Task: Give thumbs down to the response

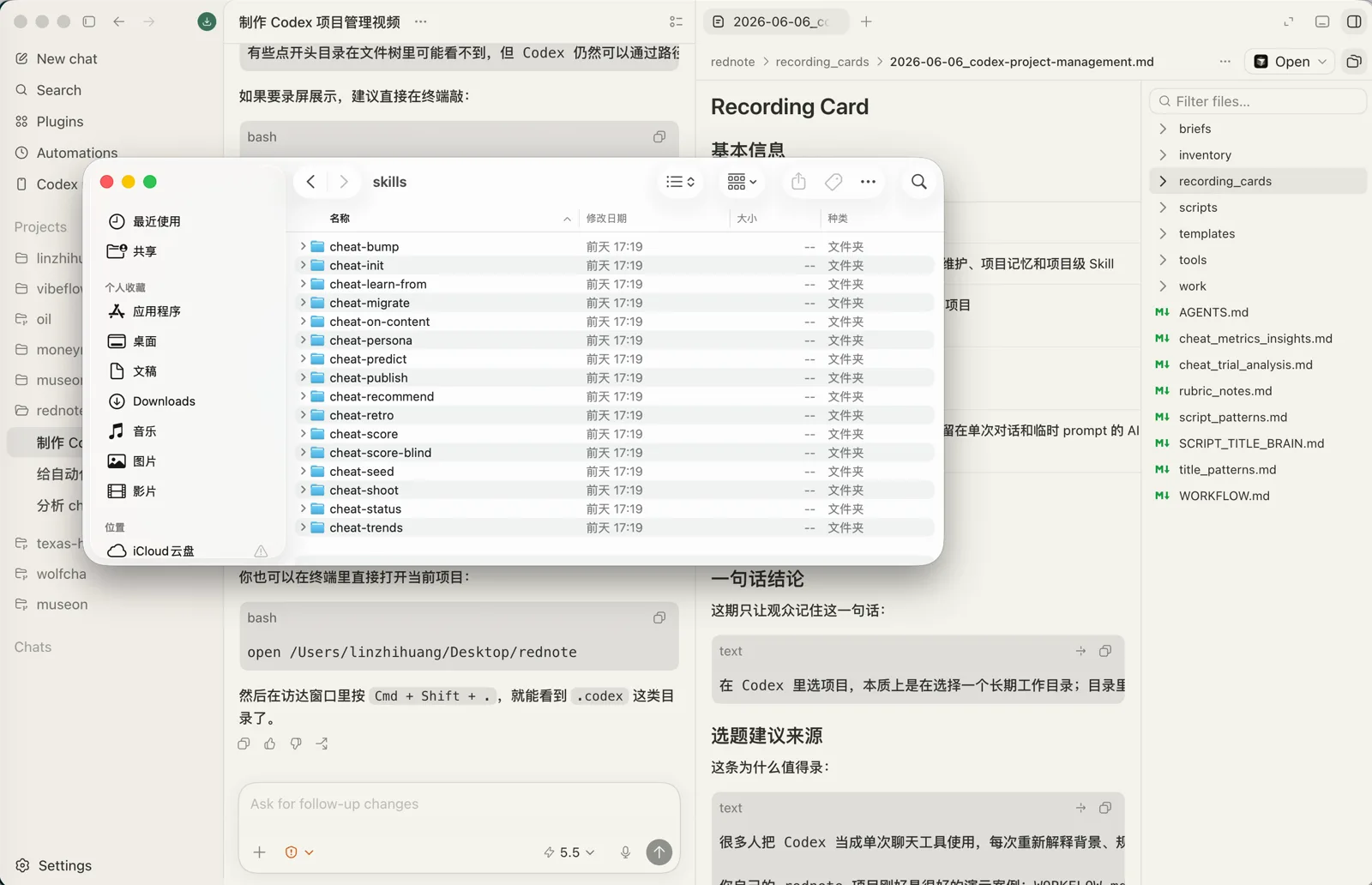Action: (296, 744)
